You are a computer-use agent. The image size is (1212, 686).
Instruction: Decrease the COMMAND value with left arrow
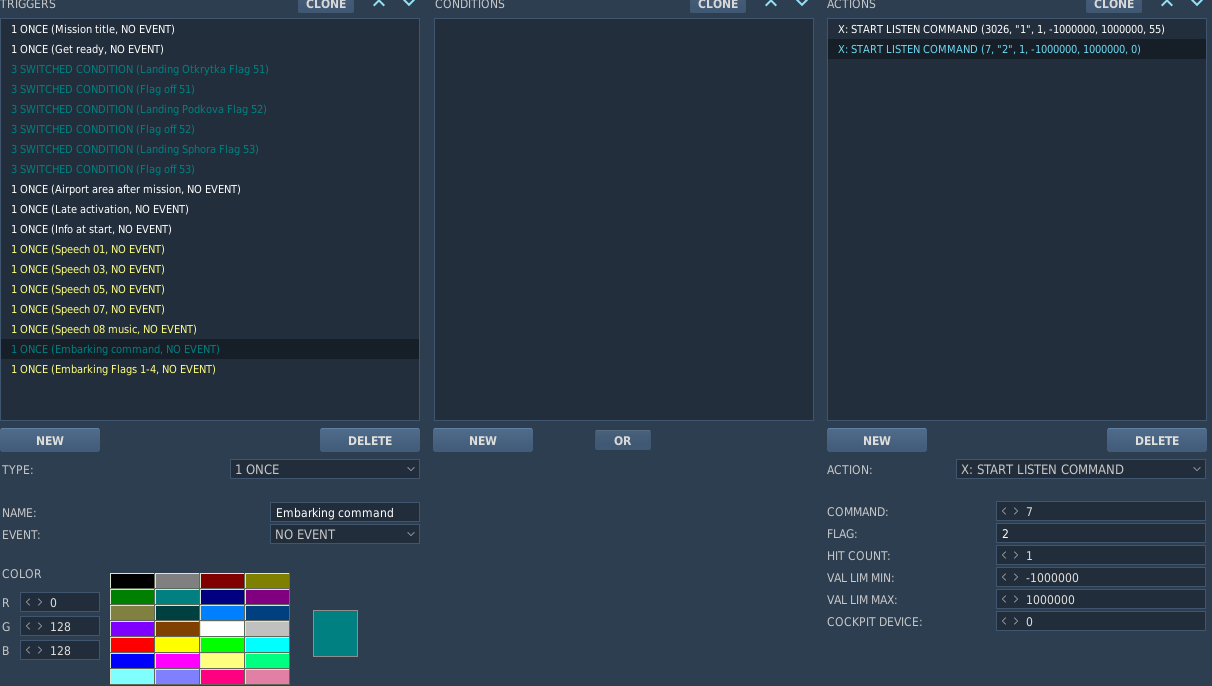(1004, 512)
